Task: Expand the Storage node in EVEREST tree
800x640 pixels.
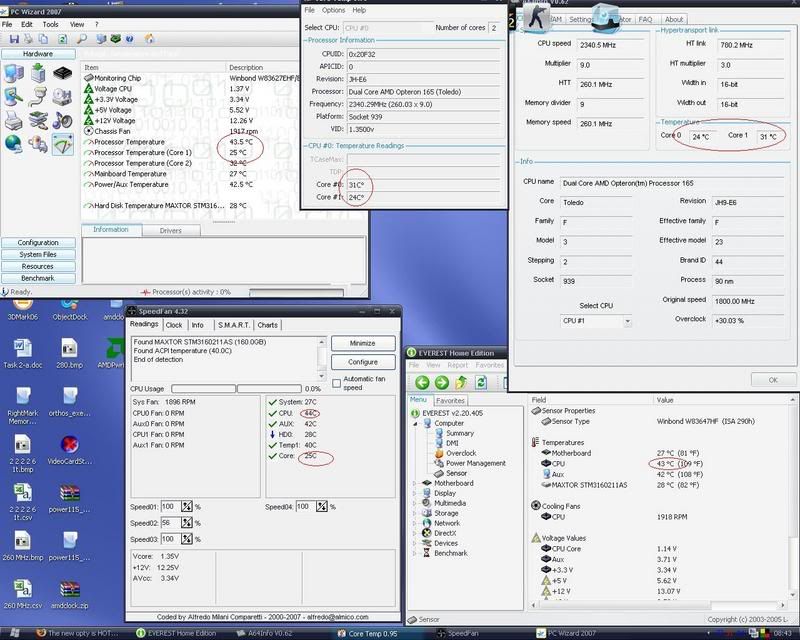Action: point(415,513)
